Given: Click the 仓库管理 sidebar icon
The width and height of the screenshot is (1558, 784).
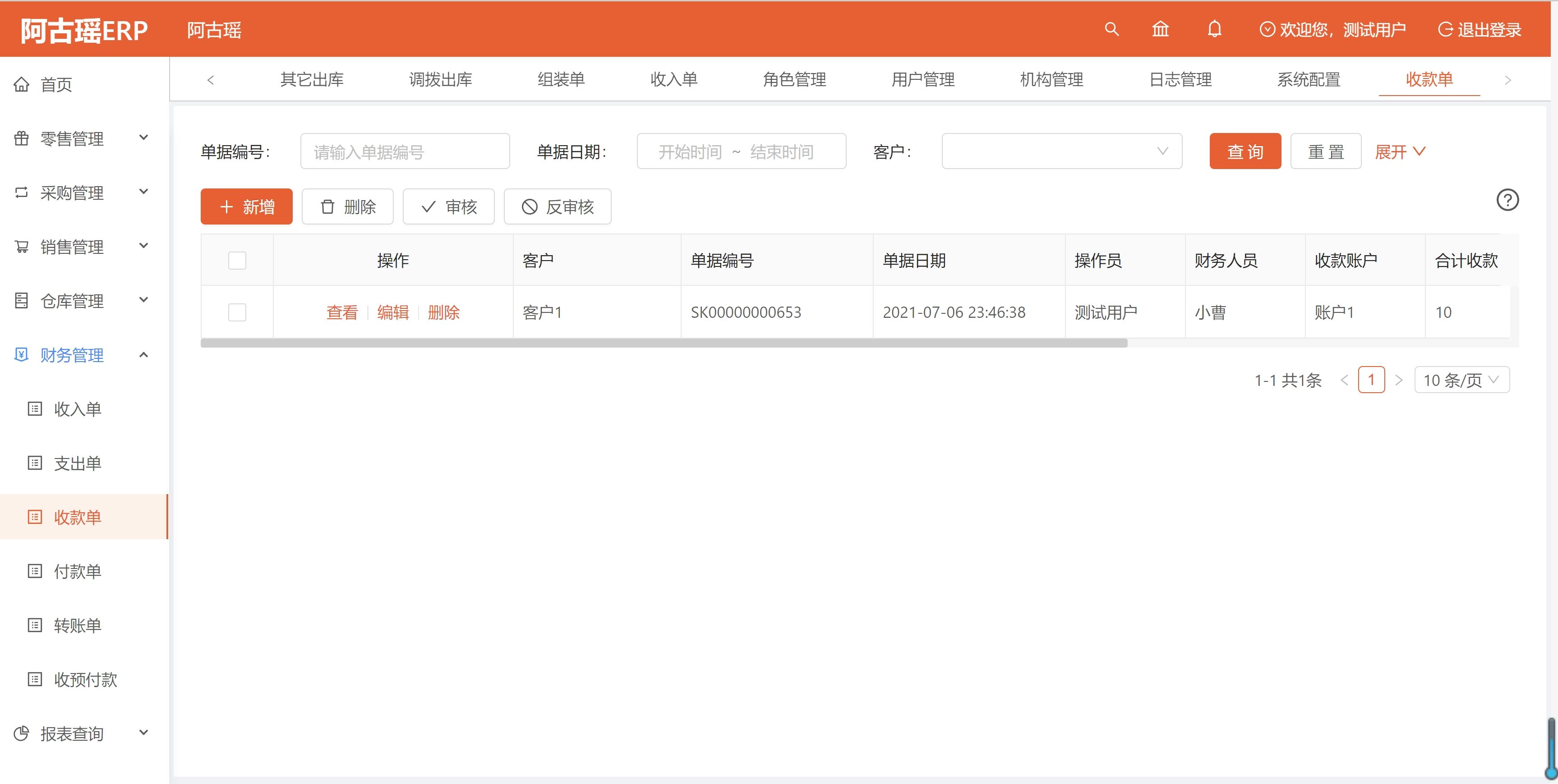Looking at the screenshot, I should (x=22, y=300).
